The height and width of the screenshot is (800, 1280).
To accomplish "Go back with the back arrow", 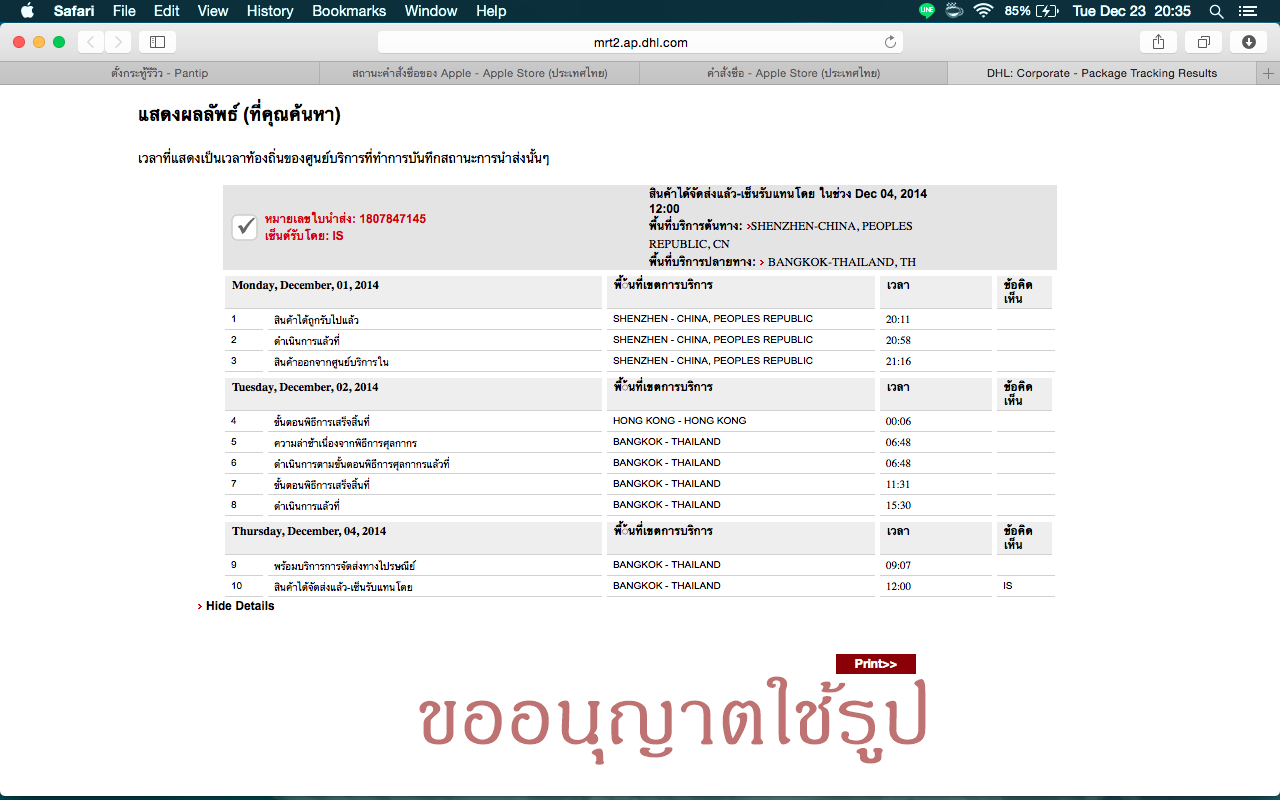I will (91, 42).
